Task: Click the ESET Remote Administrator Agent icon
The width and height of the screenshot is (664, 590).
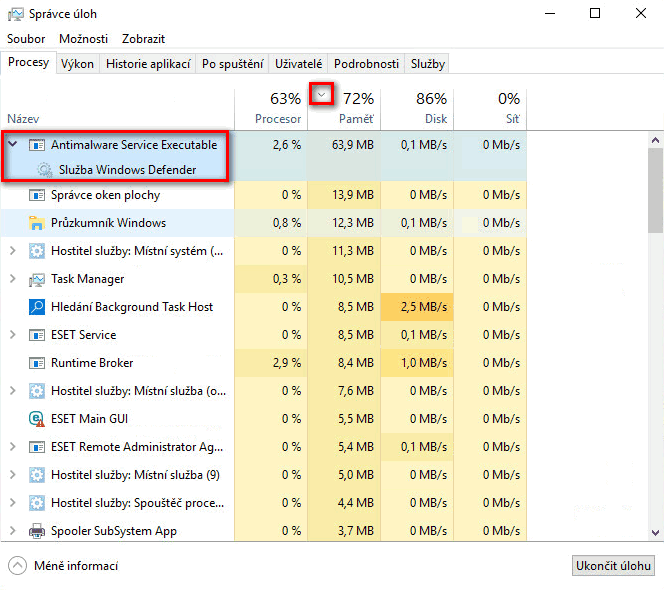Action: 37,447
